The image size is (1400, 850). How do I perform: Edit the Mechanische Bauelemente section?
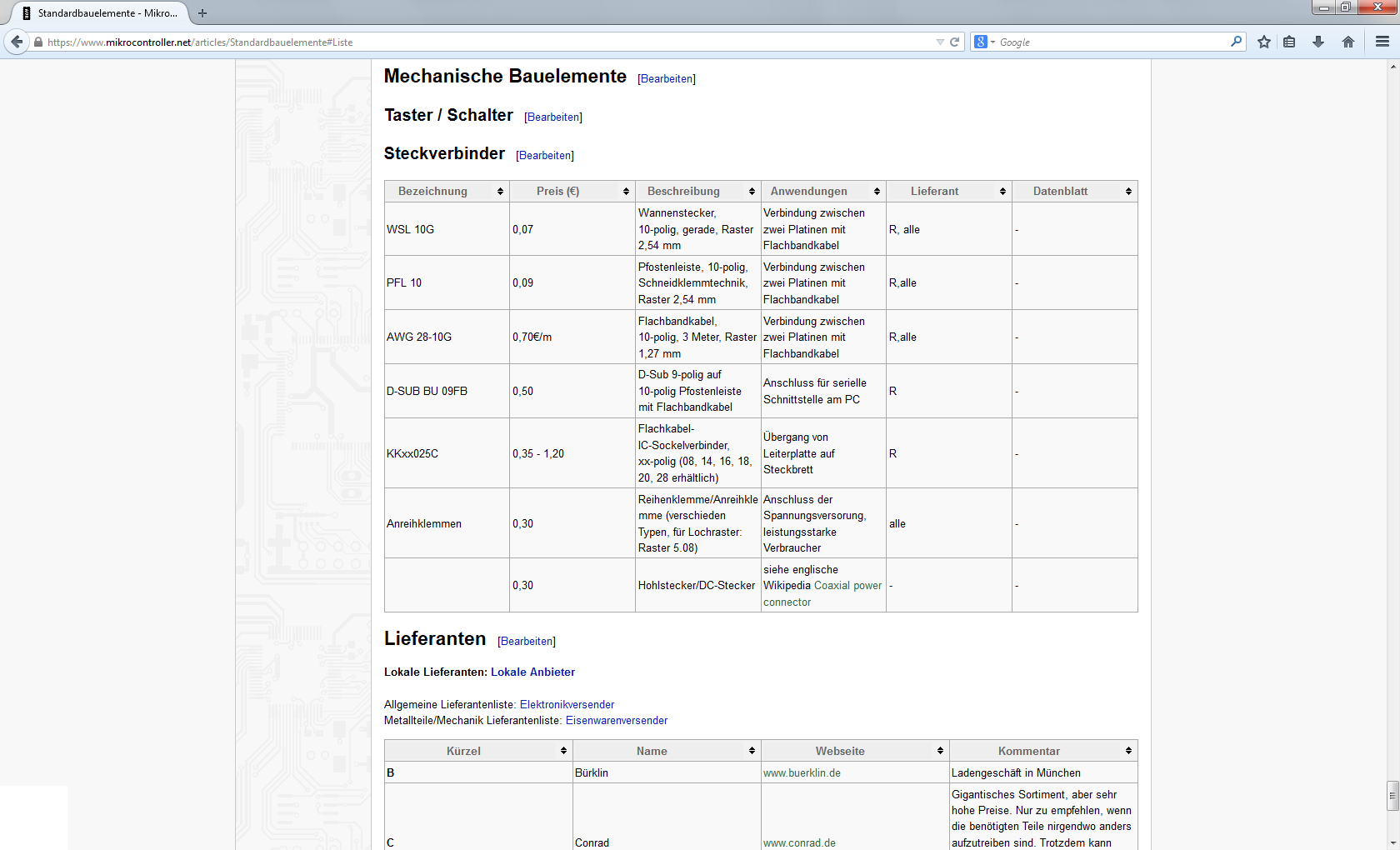click(x=667, y=79)
